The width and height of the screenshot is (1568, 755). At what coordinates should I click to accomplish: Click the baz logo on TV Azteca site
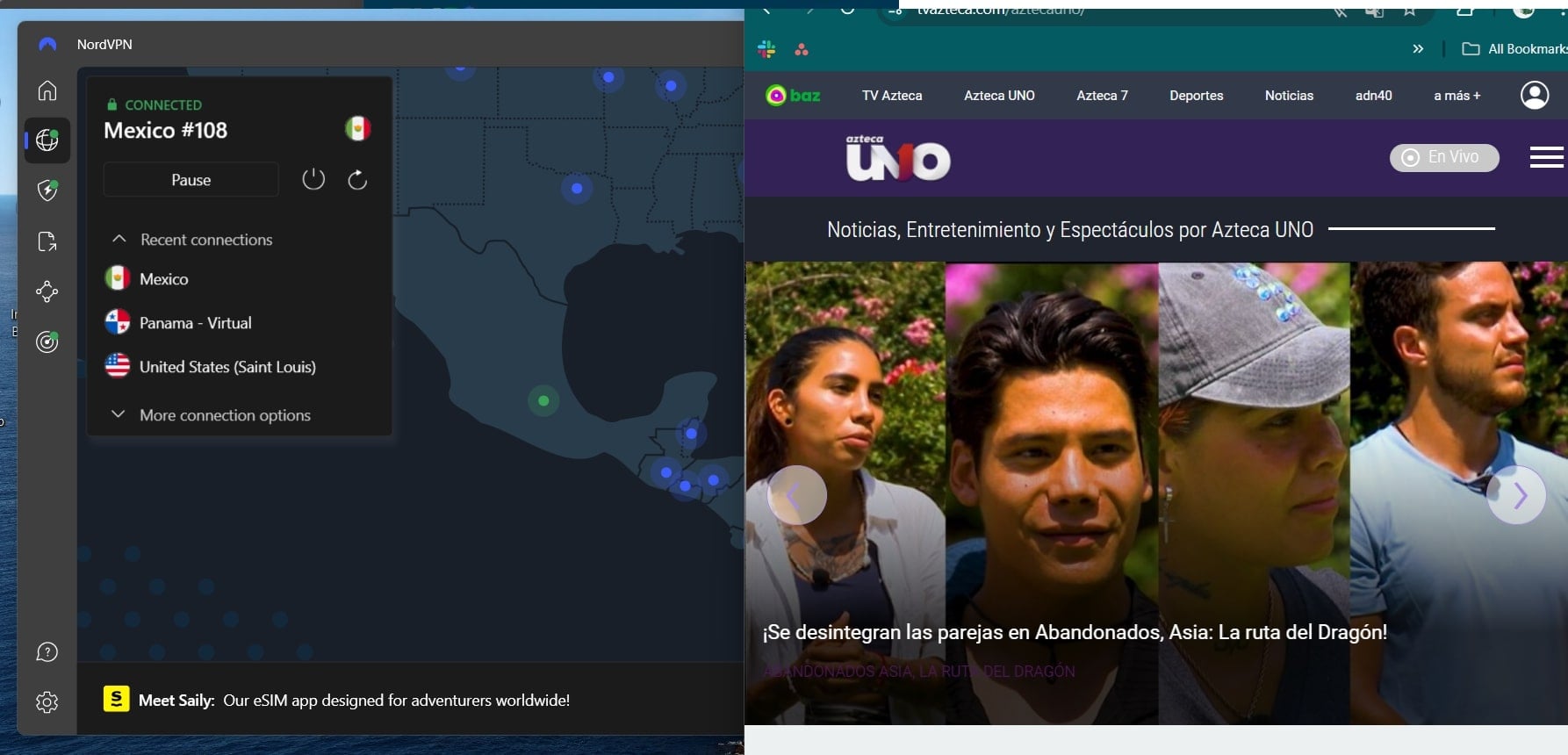(x=793, y=95)
